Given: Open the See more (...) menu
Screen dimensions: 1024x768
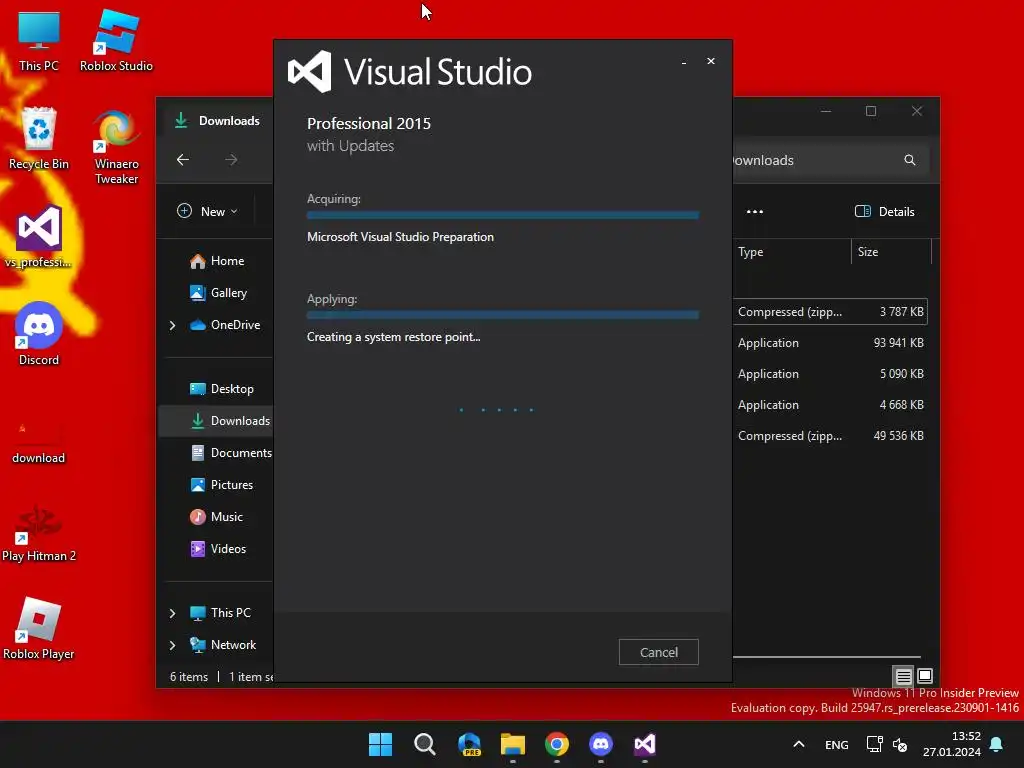Looking at the screenshot, I should (x=755, y=211).
